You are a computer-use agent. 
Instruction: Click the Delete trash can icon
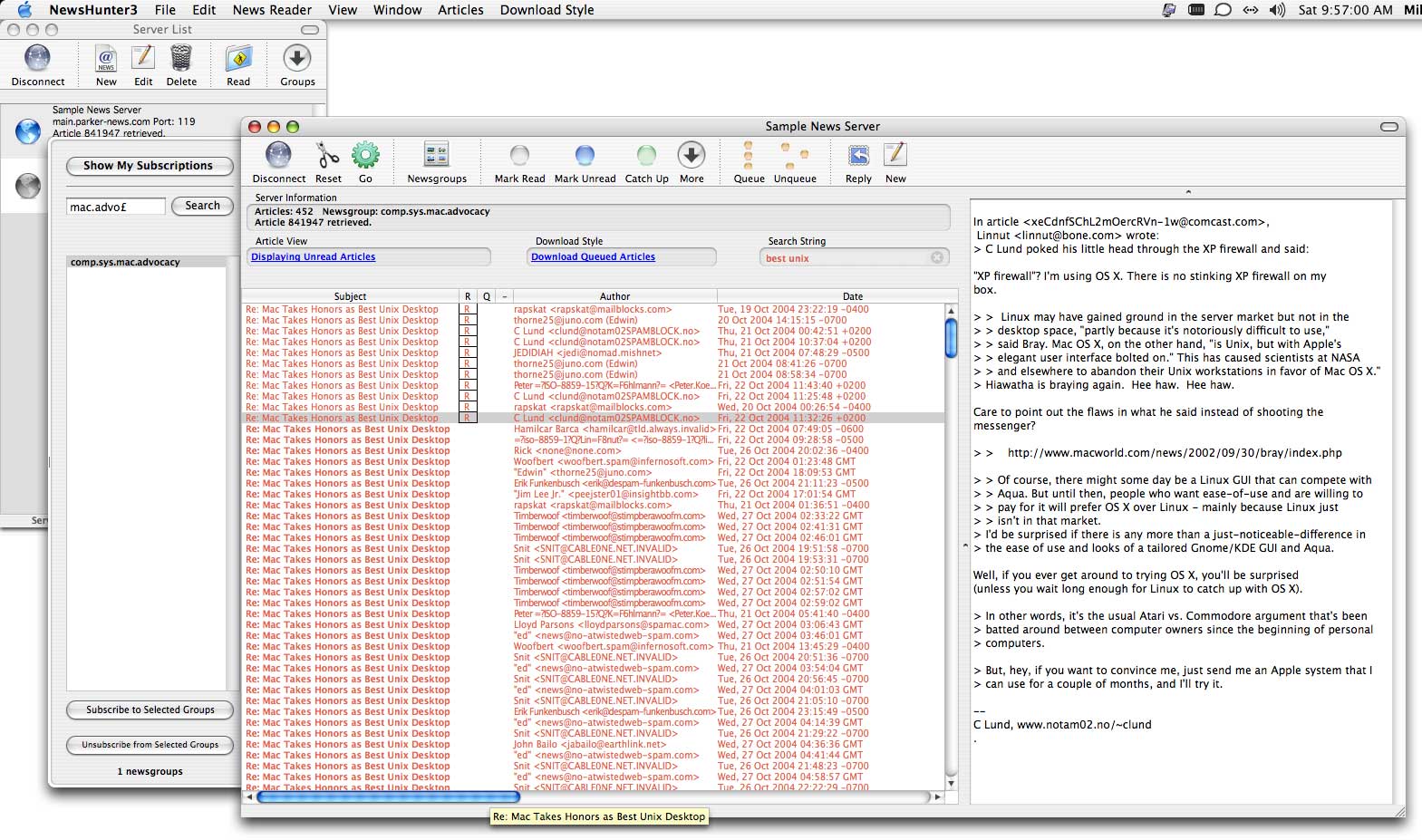[181, 59]
